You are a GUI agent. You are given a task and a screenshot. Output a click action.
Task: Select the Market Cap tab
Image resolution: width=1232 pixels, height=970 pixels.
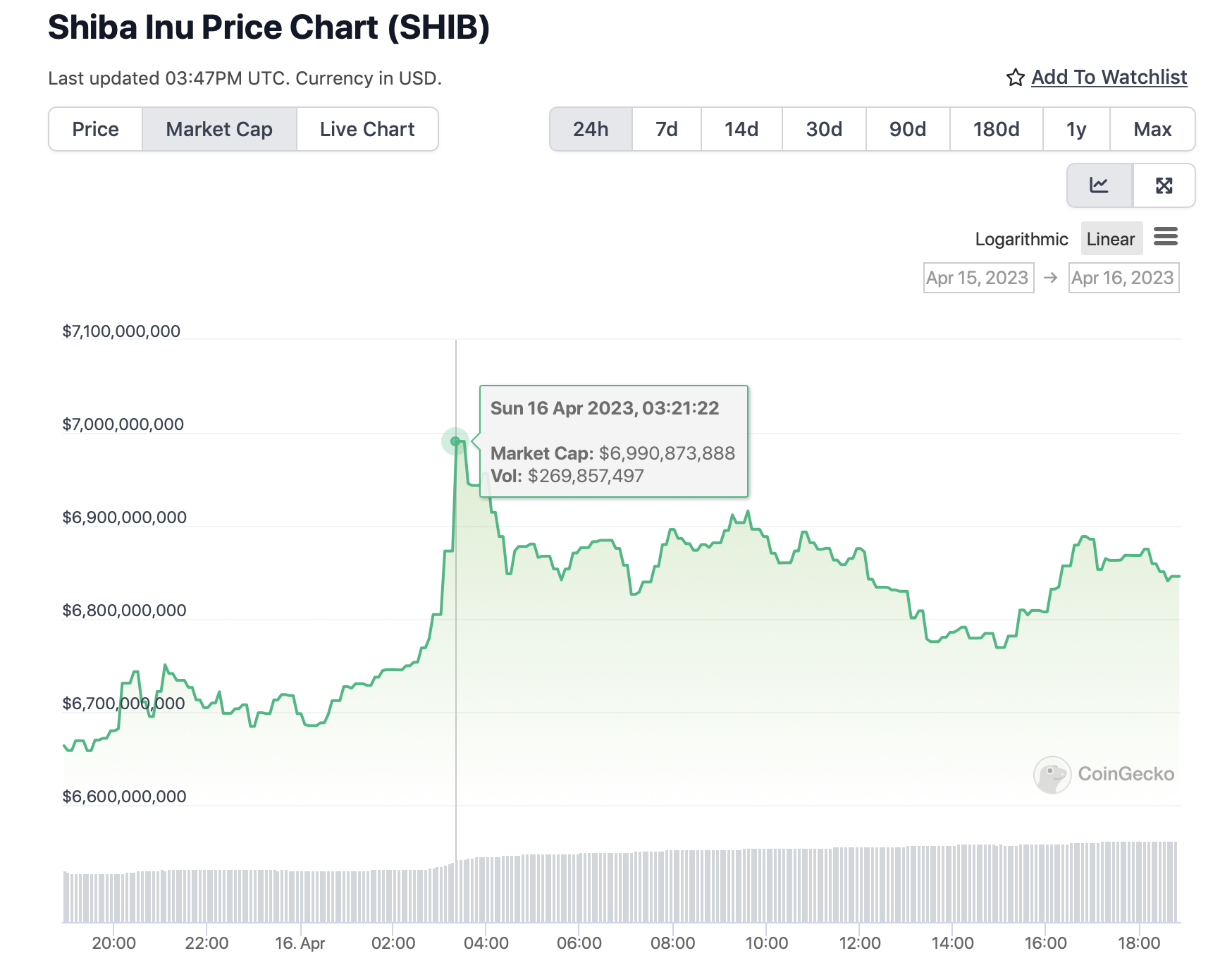click(218, 129)
